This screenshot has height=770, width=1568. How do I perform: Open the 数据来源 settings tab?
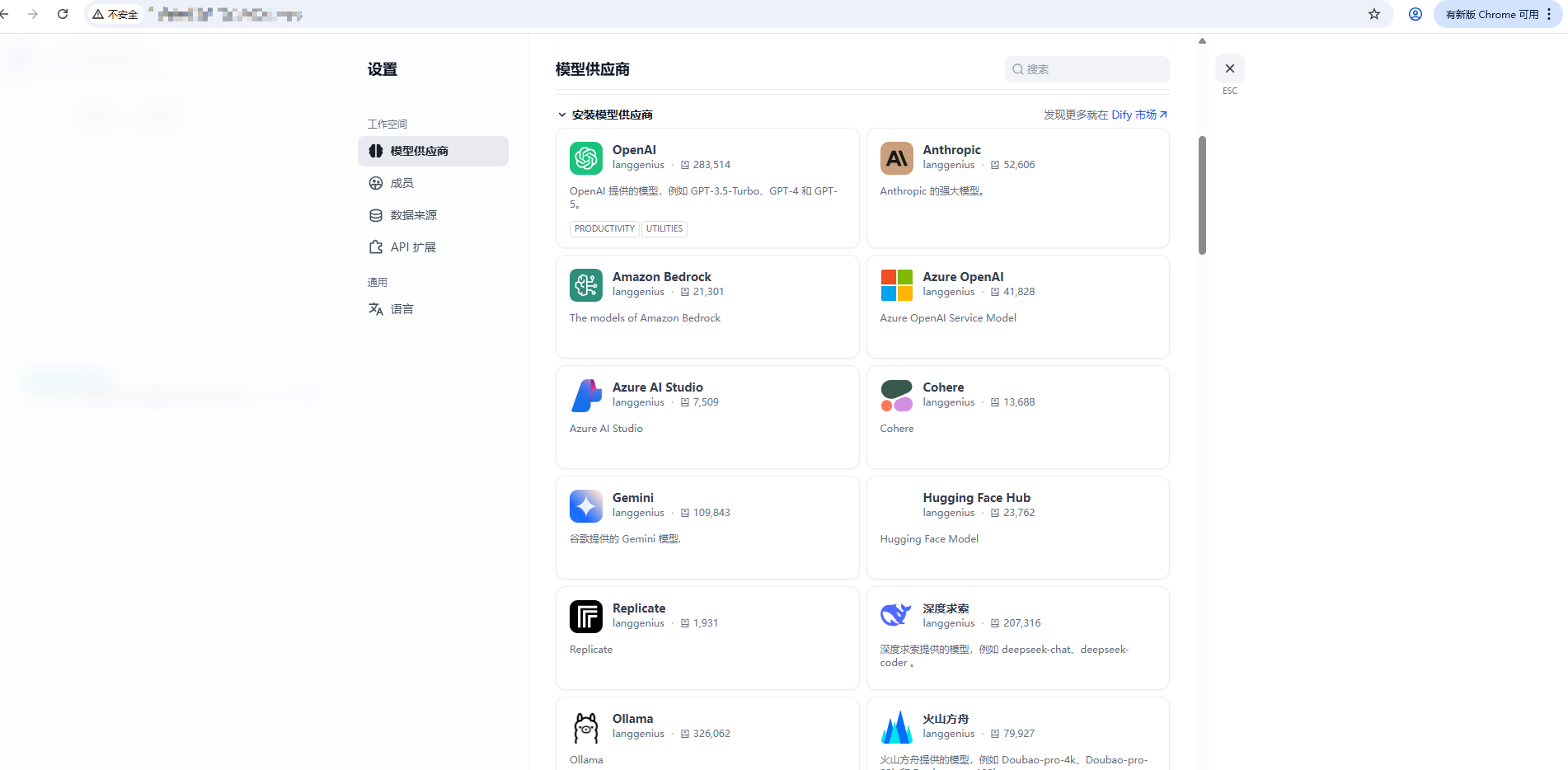pyautogui.click(x=433, y=215)
